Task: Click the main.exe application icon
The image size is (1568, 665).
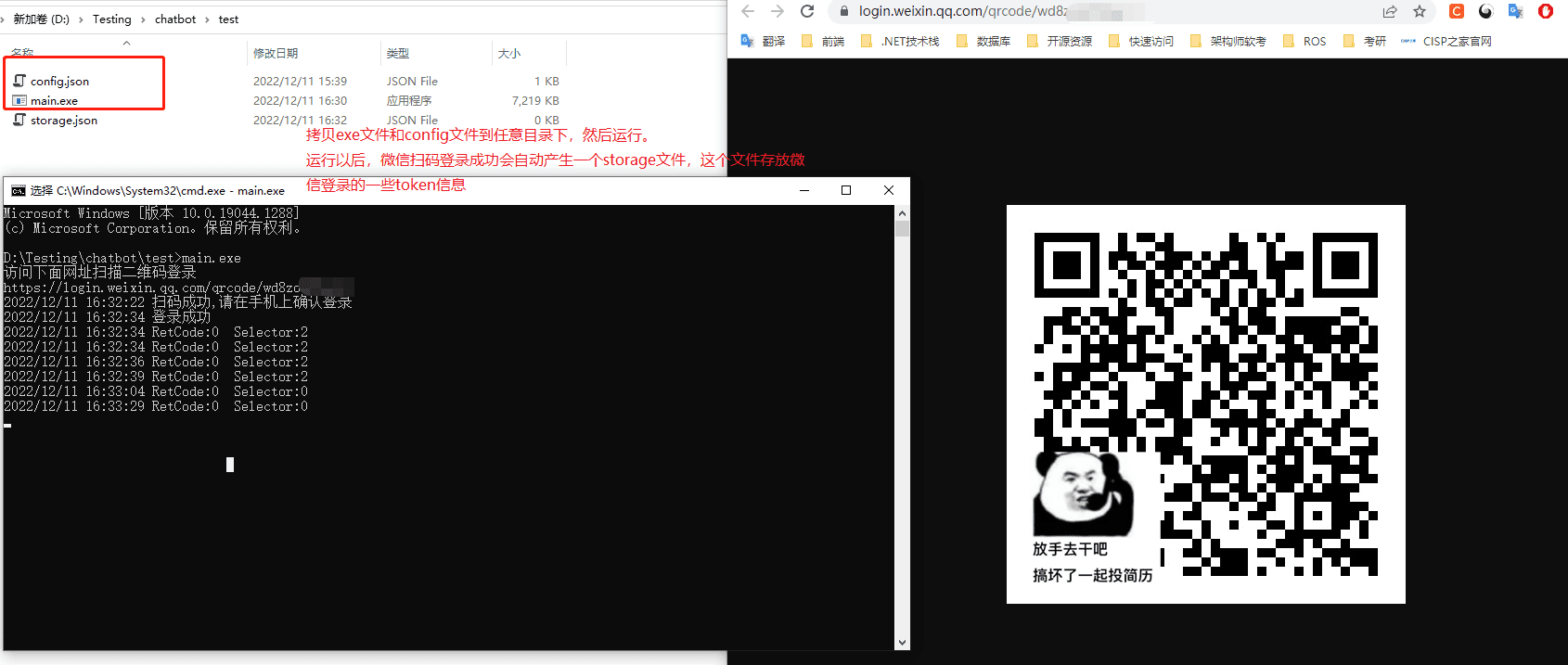Action: tap(19, 100)
